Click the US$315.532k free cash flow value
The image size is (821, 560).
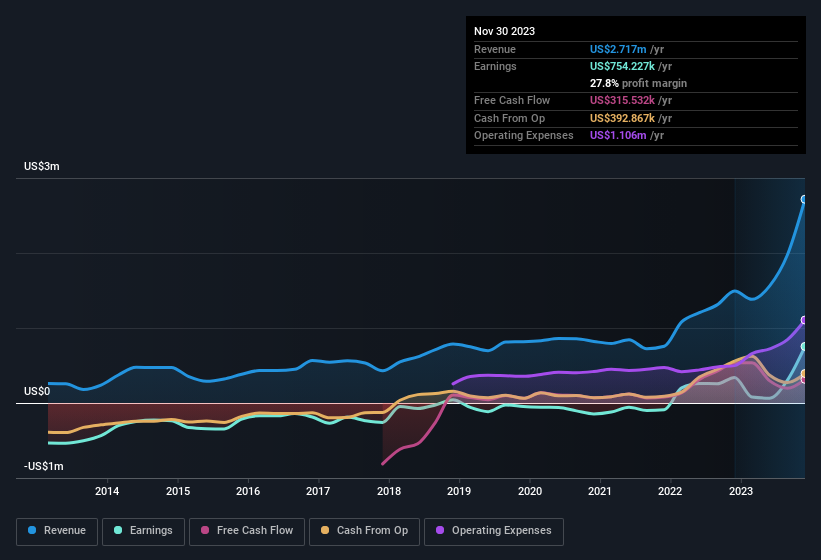[x=622, y=100]
